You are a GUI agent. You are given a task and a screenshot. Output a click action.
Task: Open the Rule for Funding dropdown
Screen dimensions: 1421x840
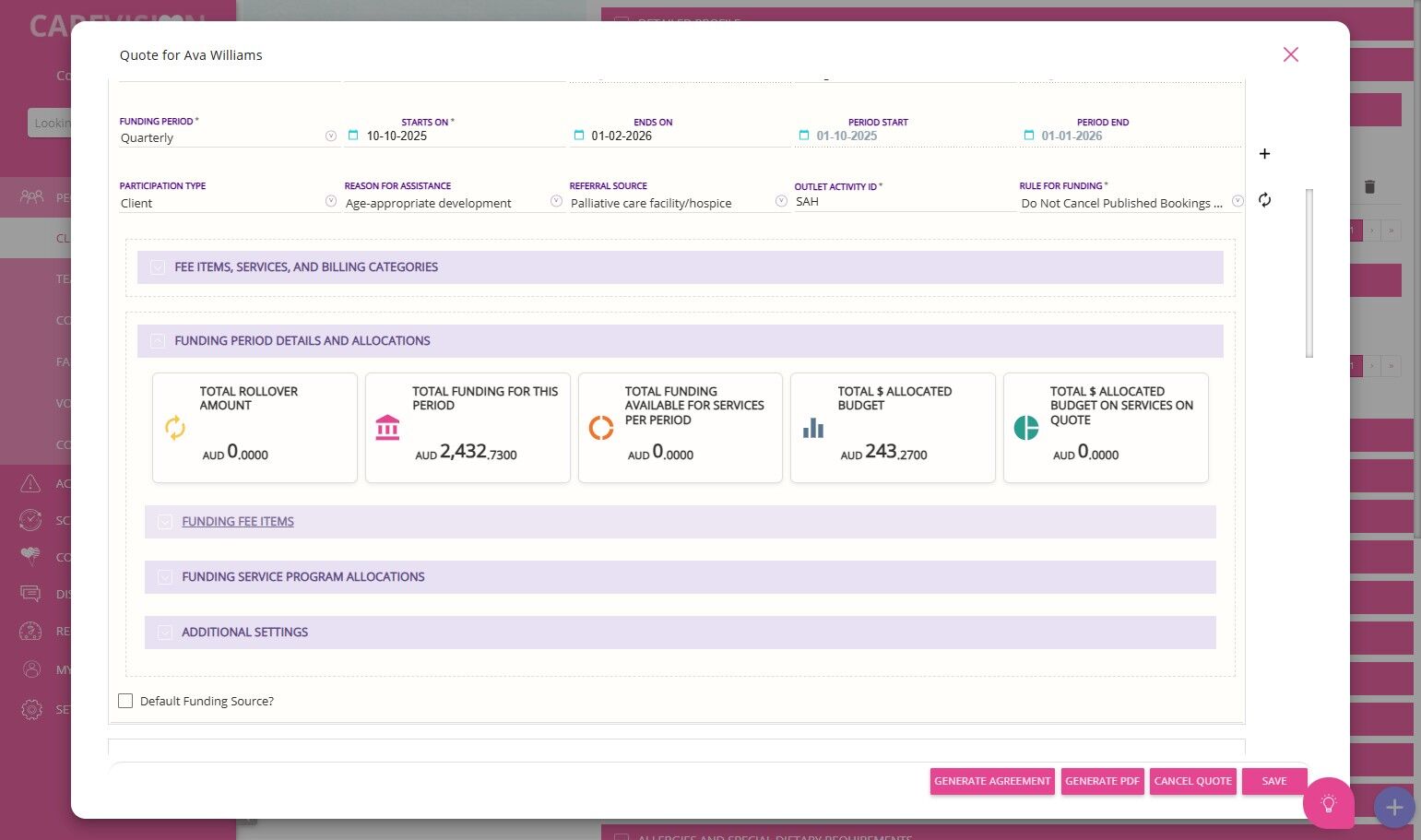coord(1237,201)
